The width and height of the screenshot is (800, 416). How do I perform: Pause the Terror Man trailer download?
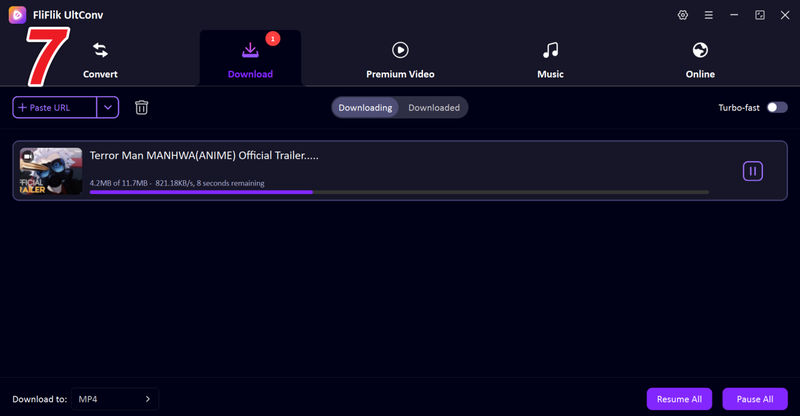753,171
